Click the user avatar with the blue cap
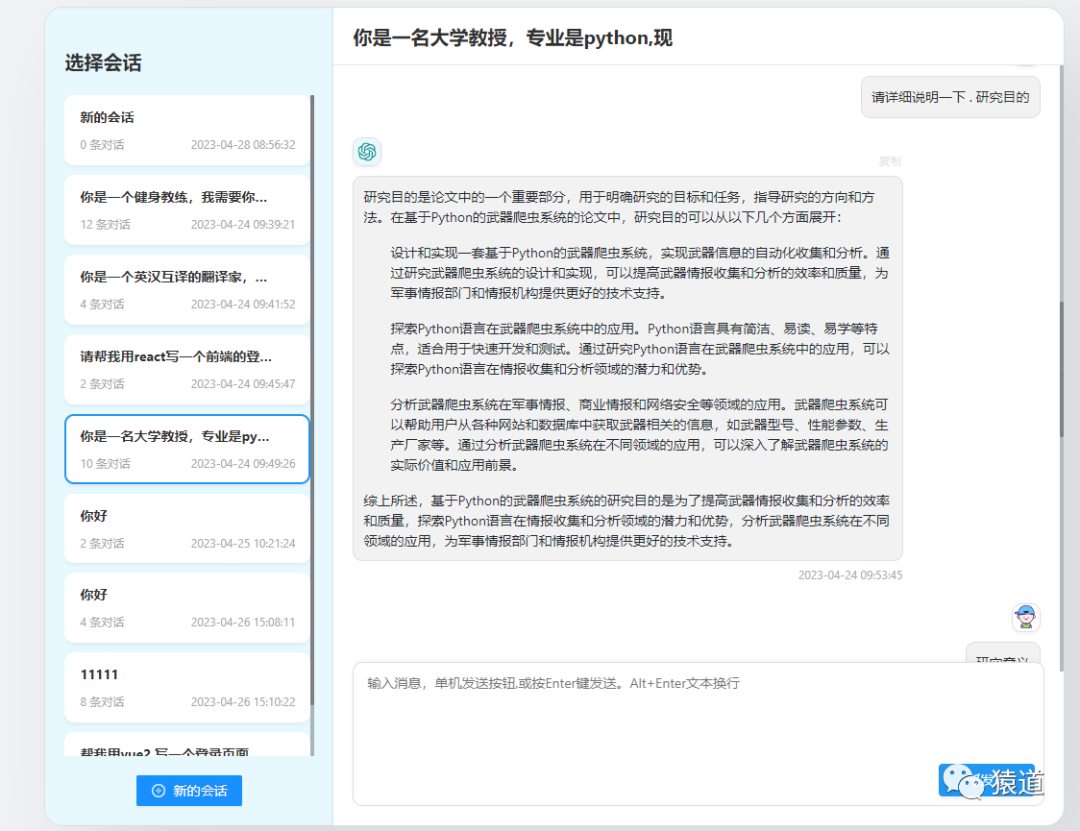1080x831 pixels. click(1026, 618)
